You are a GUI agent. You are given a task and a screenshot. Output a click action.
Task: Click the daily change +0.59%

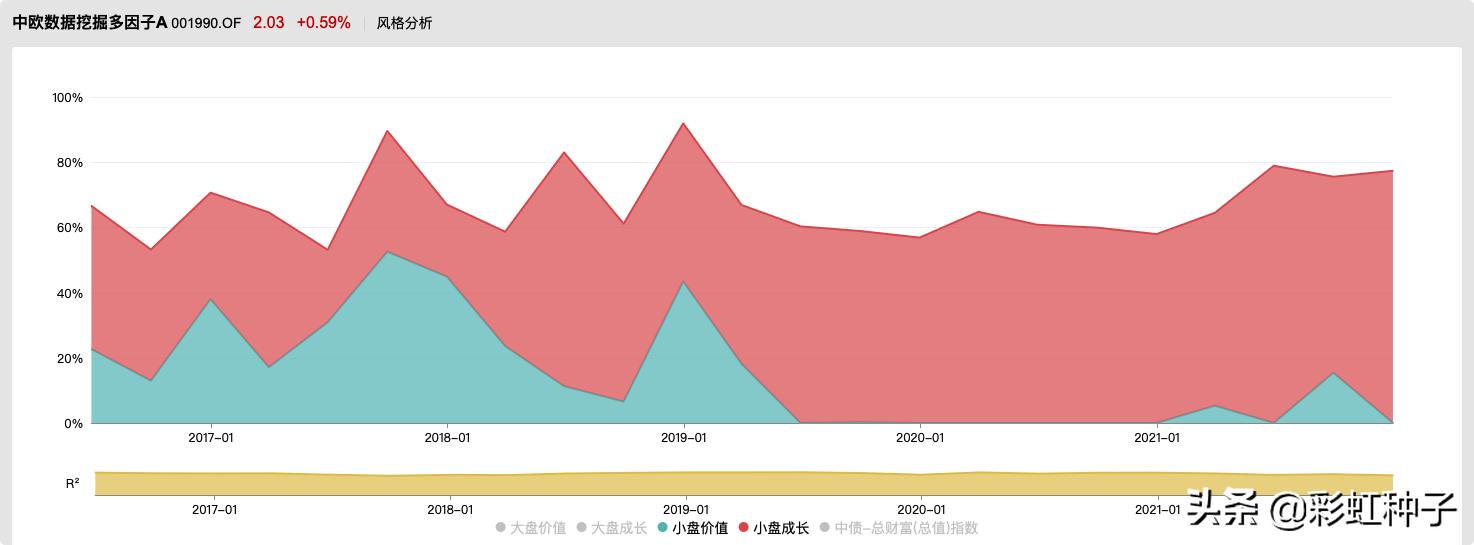pyautogui.click(x=323, y=23)
